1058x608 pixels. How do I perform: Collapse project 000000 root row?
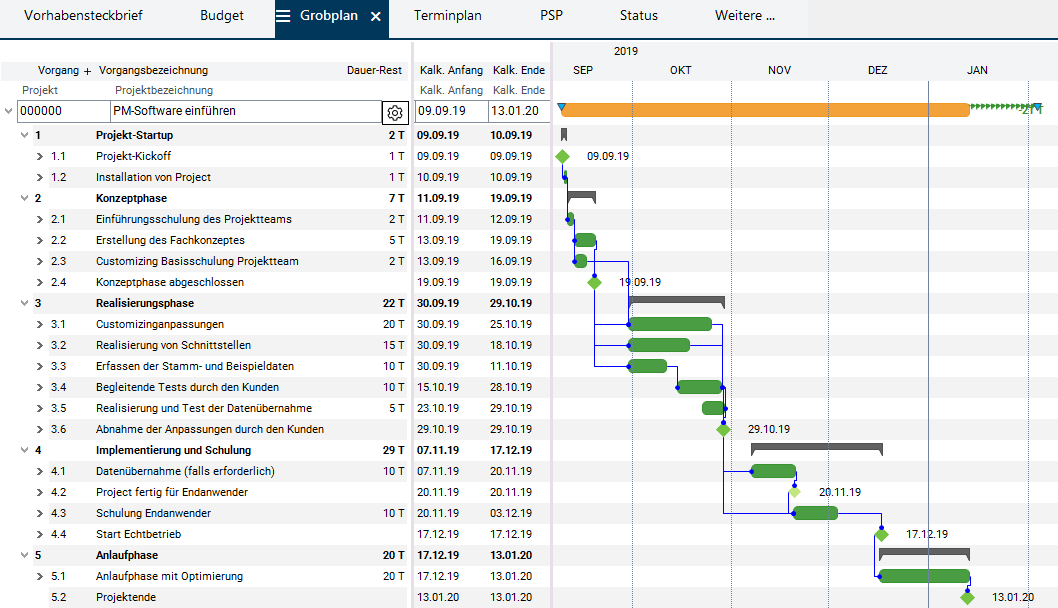9,112
